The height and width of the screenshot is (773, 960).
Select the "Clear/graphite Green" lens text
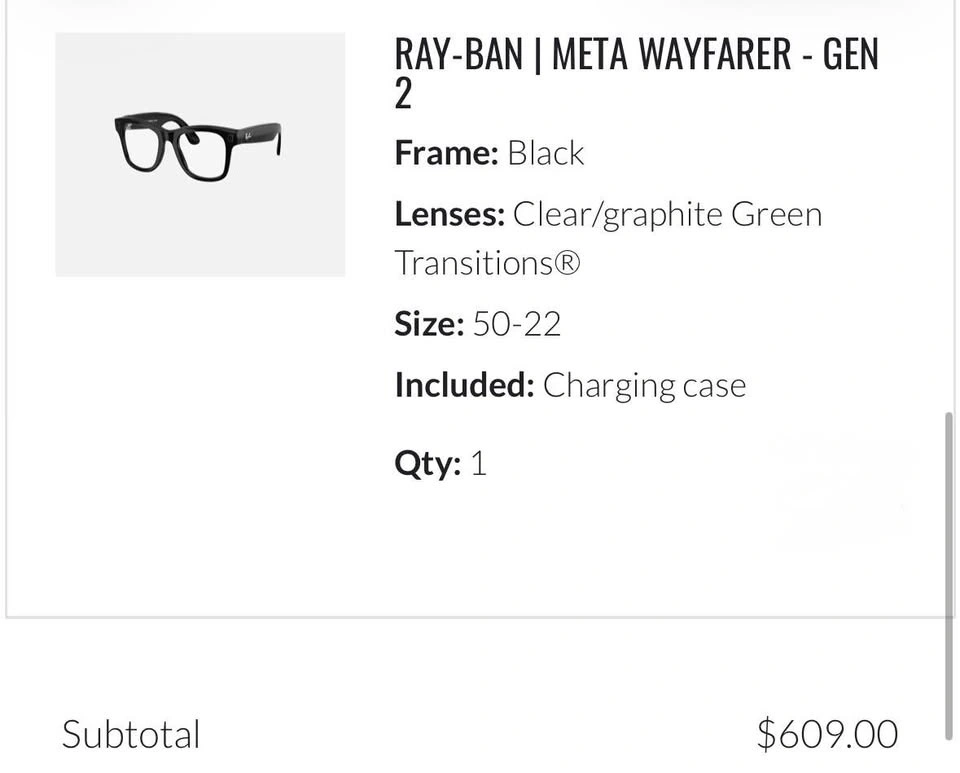667,214
